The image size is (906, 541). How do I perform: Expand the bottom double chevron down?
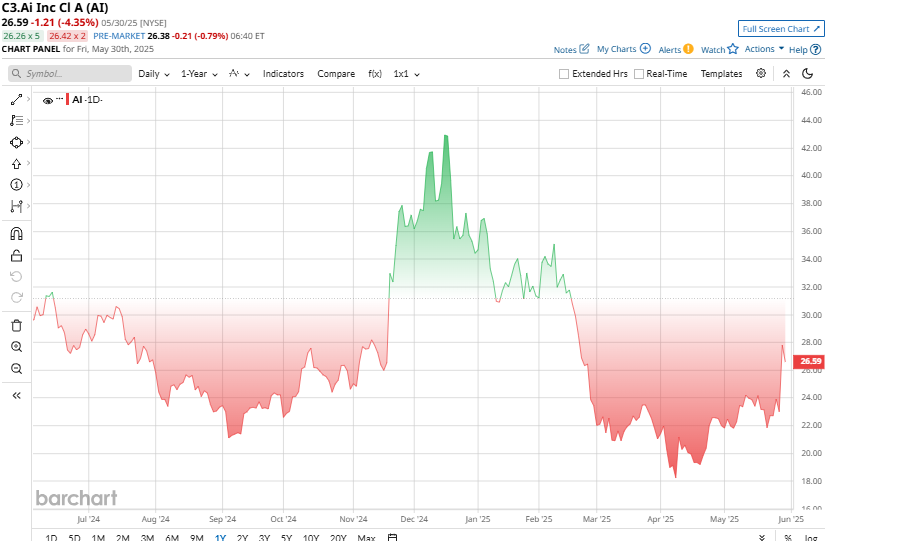pos(762,538)
